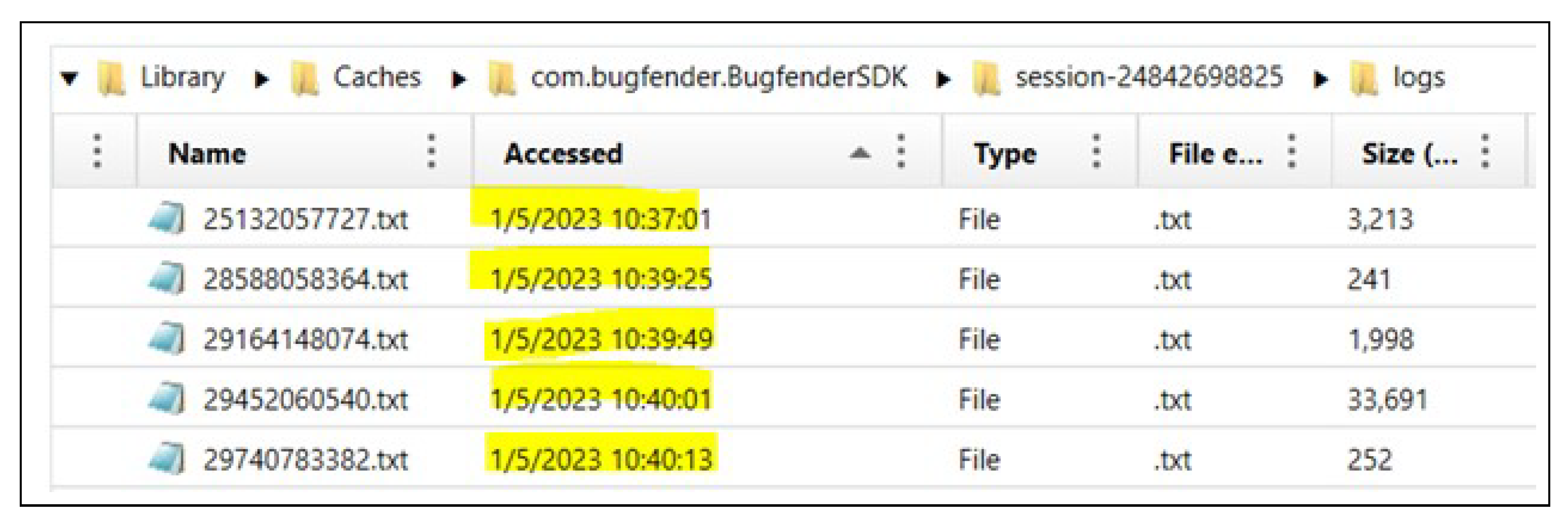Sort by the Name column header
This screenshot has height=527, width=1568.
207,153
